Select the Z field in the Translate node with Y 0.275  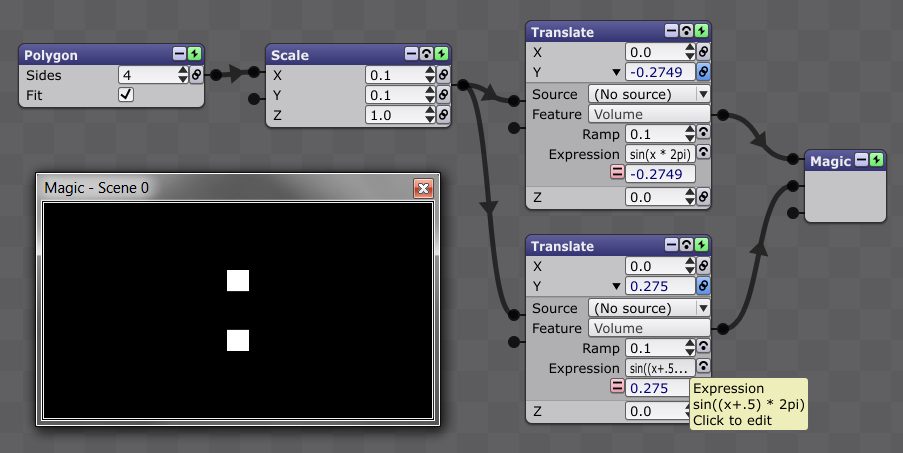click(656, 411)
